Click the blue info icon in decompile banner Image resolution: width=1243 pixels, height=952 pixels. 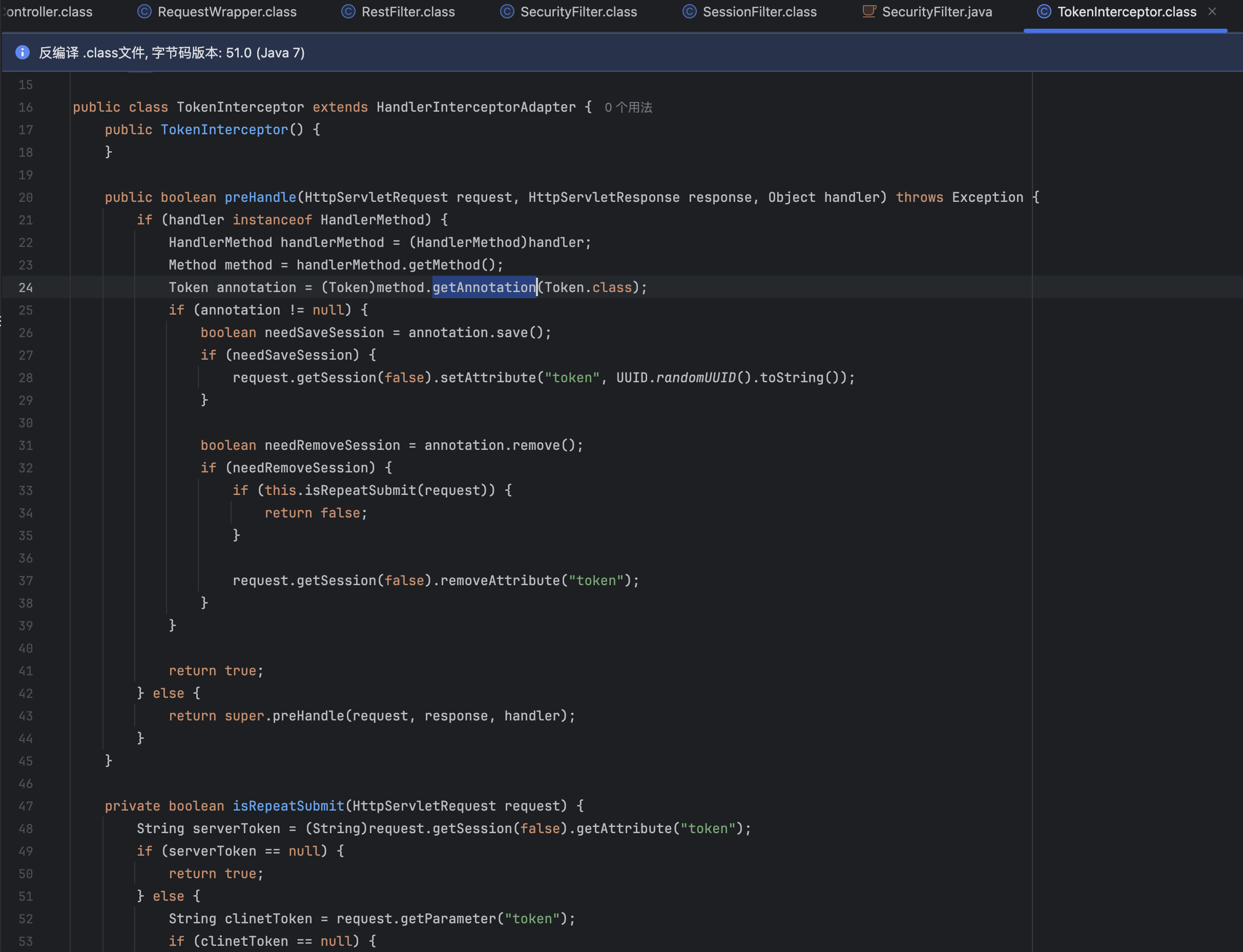point(23,53)
